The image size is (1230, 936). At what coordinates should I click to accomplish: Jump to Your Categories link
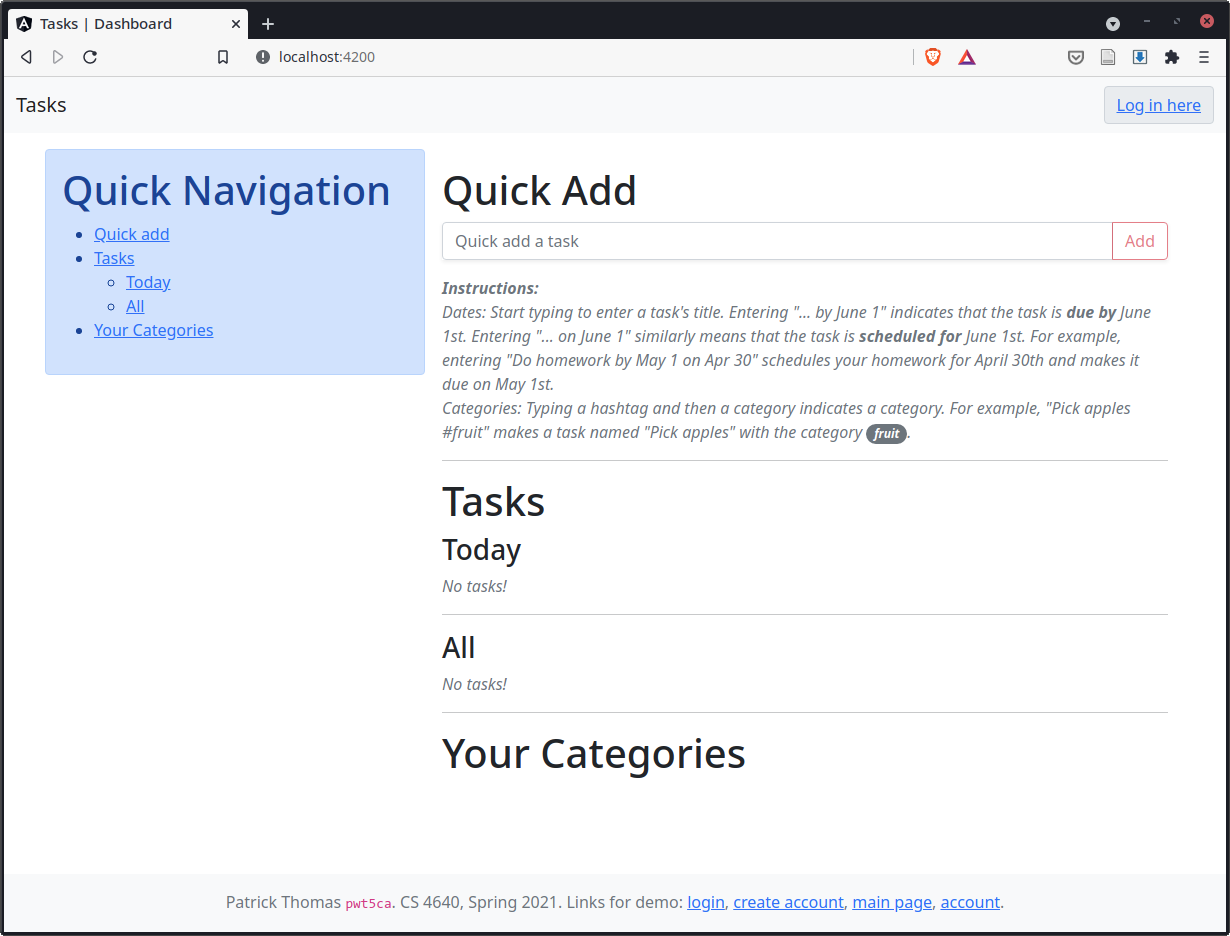click(x=153, y=330)
